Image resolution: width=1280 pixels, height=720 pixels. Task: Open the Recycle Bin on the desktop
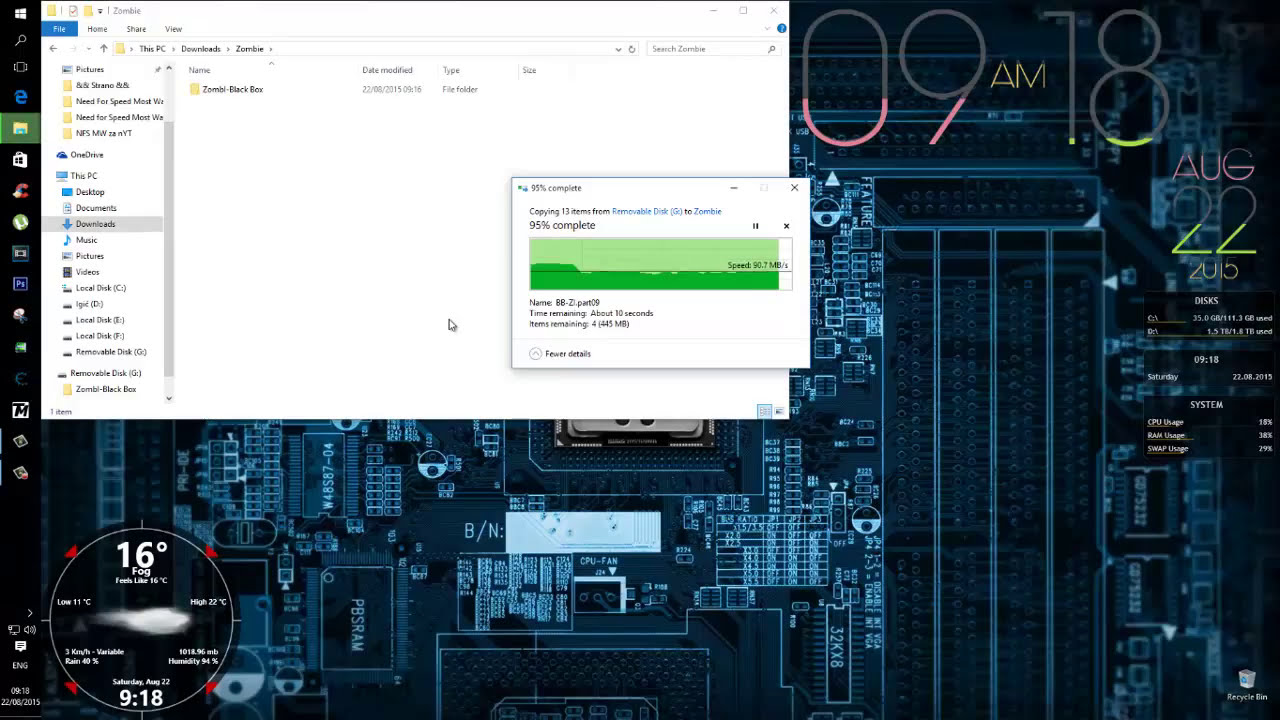pos(1246,685)
